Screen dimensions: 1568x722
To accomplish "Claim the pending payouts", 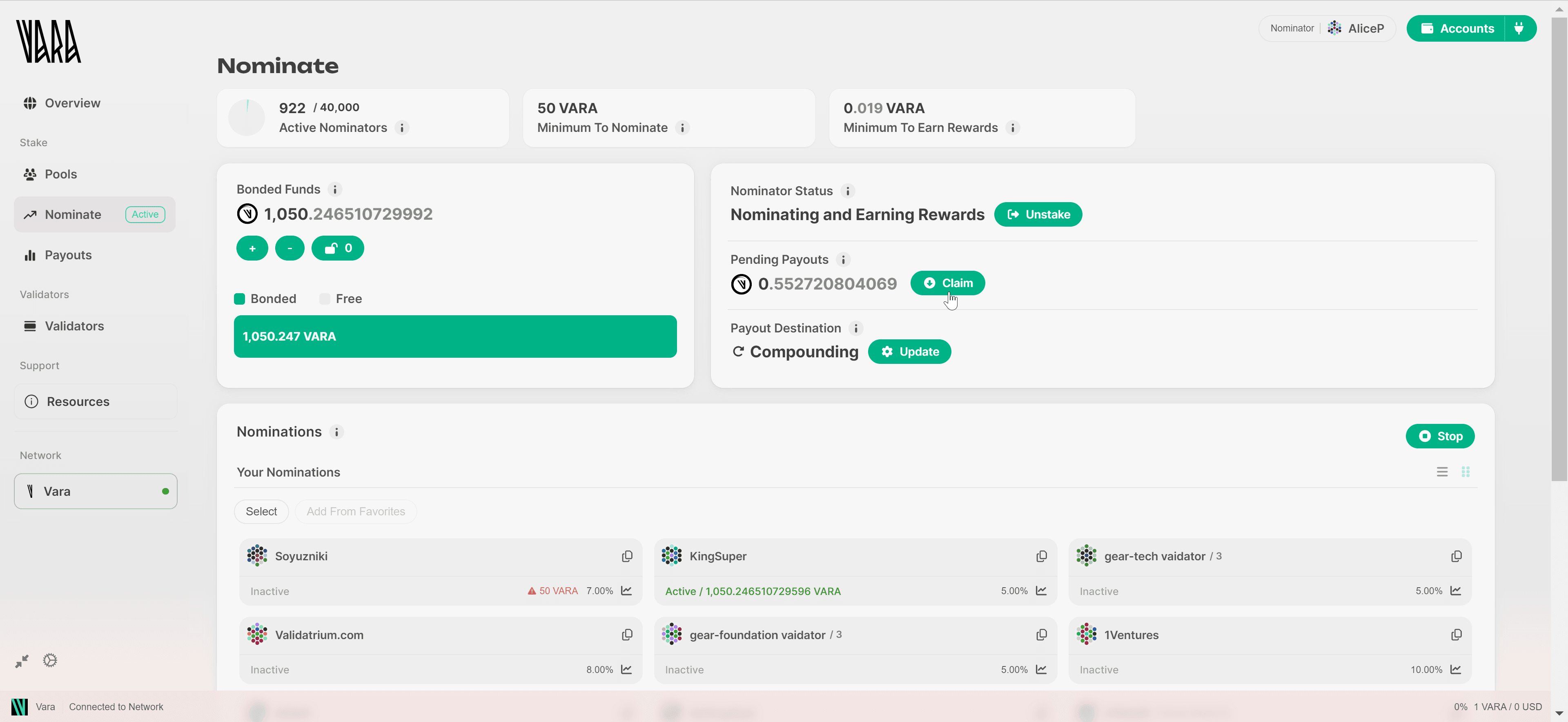I will coord(947,283).
